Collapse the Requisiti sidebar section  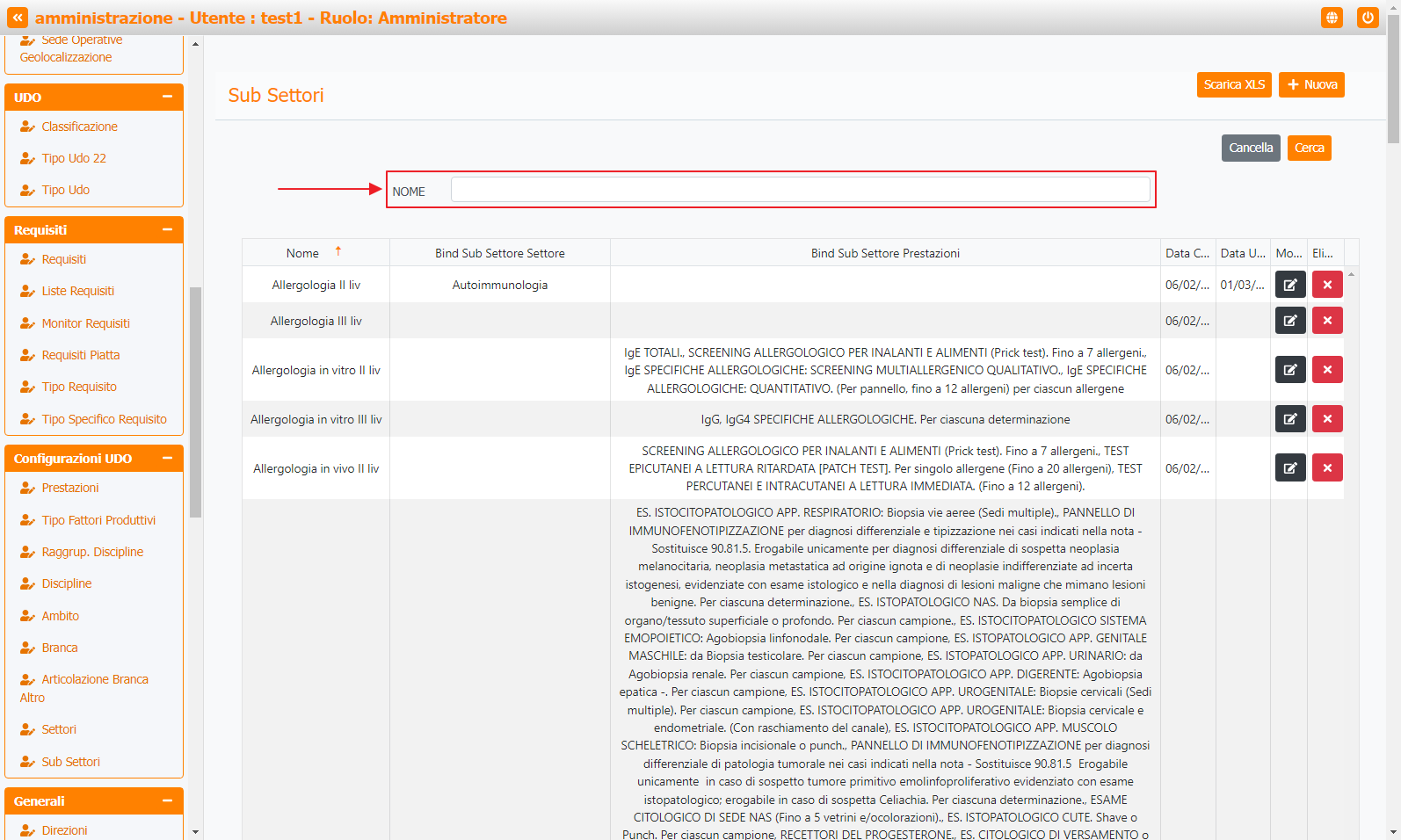(x=167, y=229)
